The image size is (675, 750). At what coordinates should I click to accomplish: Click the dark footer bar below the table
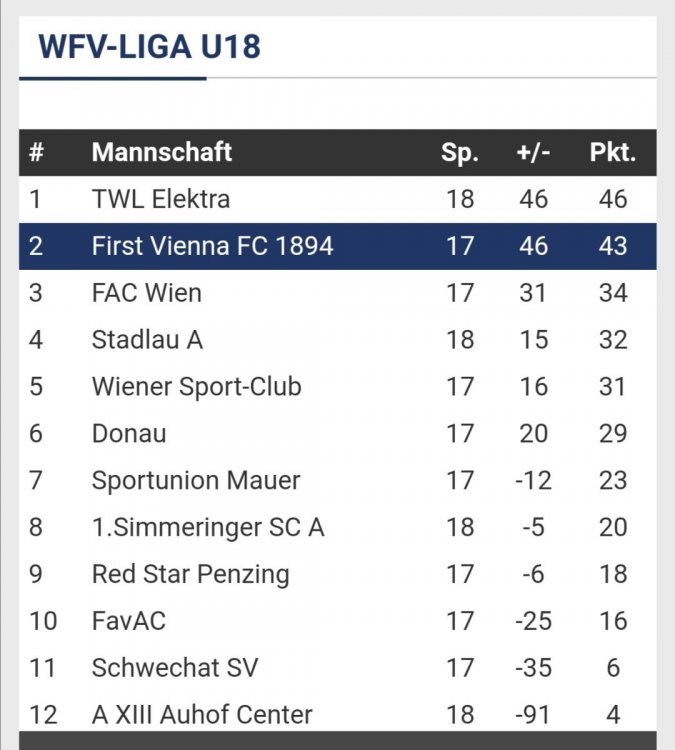point(338,740)
